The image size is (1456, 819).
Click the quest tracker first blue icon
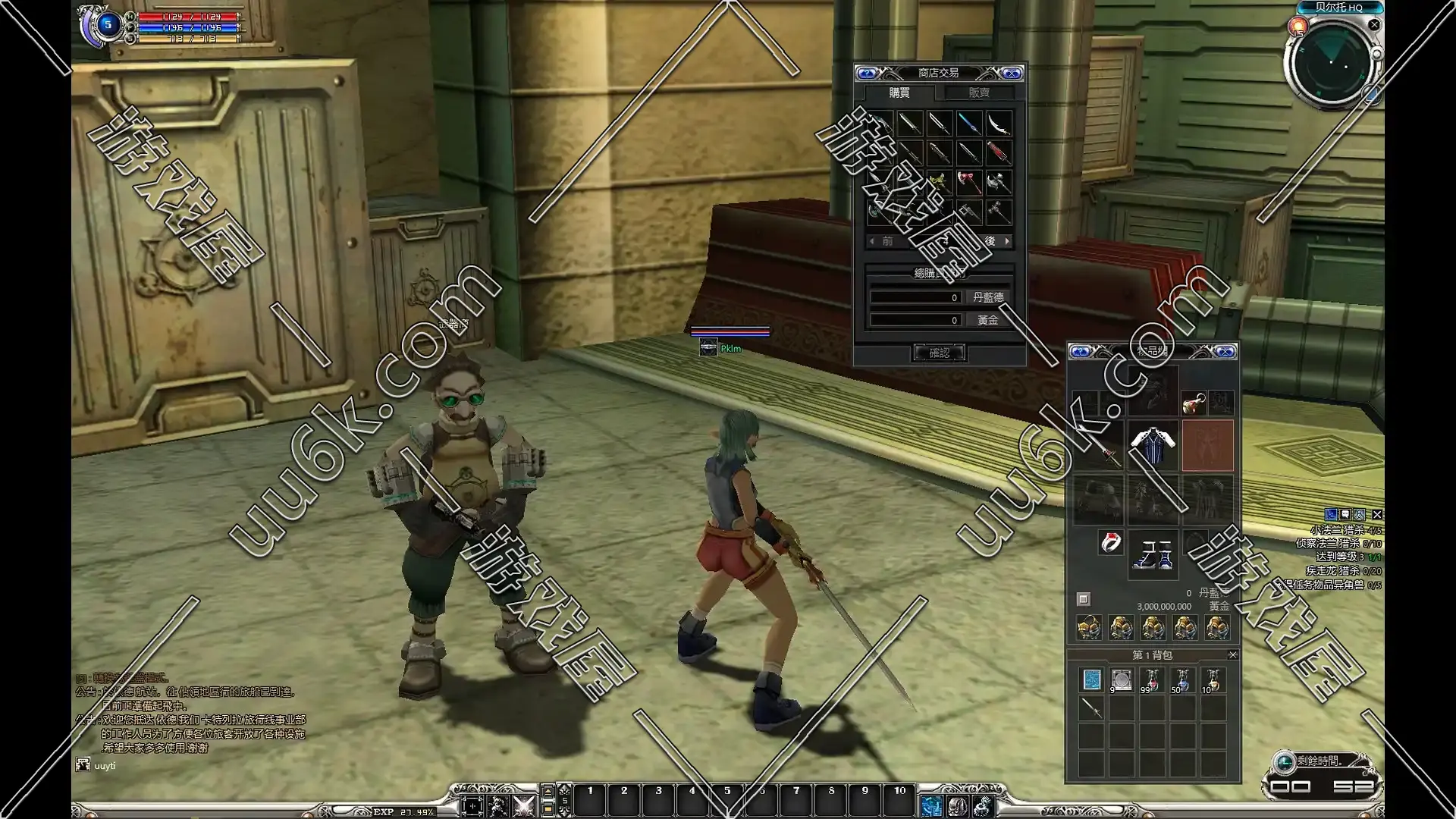[1331, 515]
